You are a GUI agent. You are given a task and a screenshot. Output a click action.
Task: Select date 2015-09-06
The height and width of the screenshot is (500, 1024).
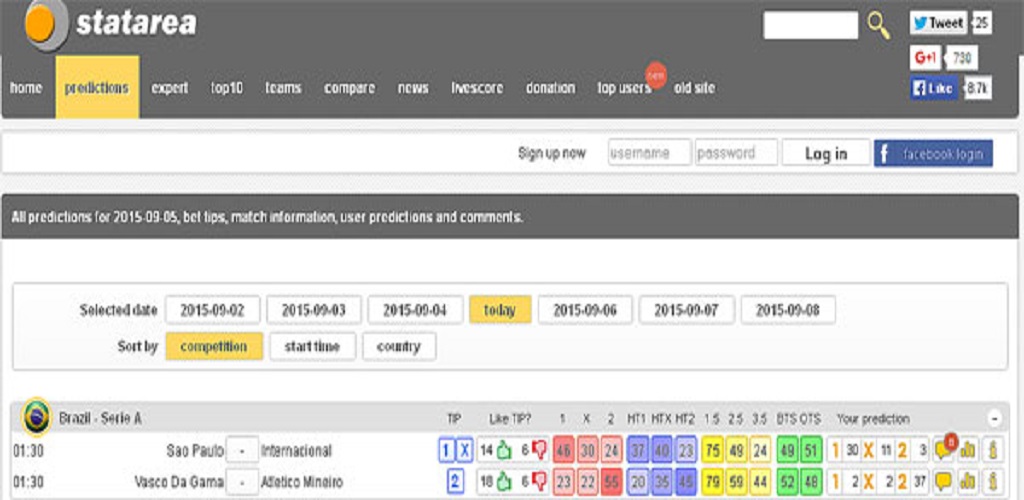point(585,310)
